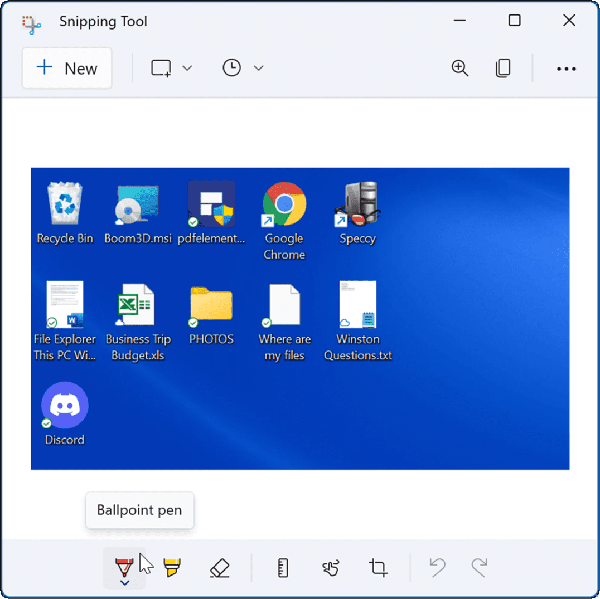Click Google Chrome shortcut in snip

(284, 204)
